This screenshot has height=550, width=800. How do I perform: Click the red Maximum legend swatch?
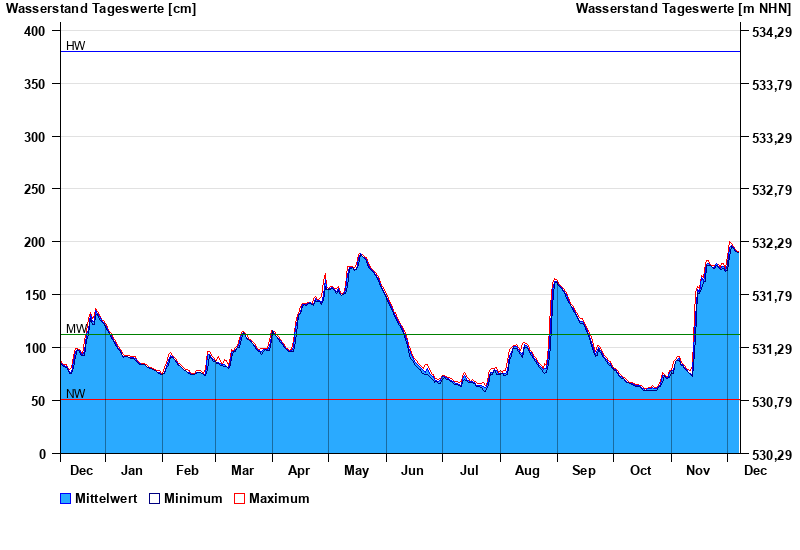[x=239, y=498]
